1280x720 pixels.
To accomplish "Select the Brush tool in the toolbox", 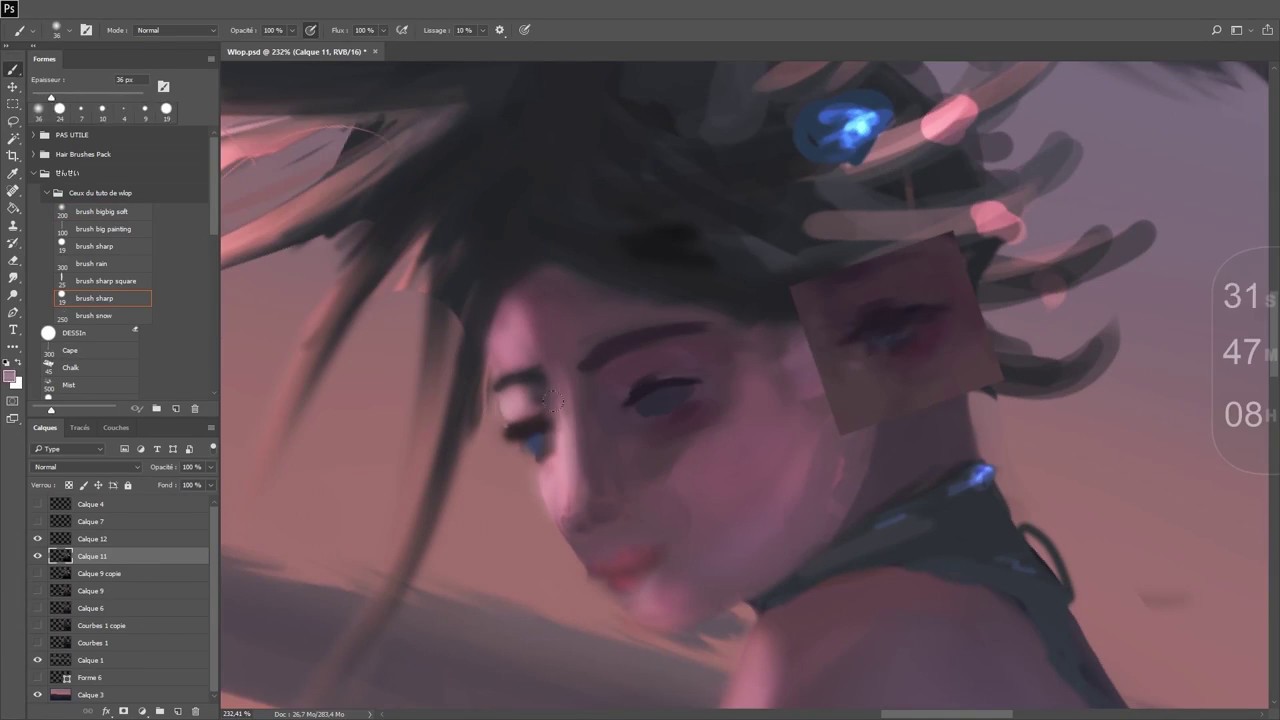I will (x=13, y=70).
